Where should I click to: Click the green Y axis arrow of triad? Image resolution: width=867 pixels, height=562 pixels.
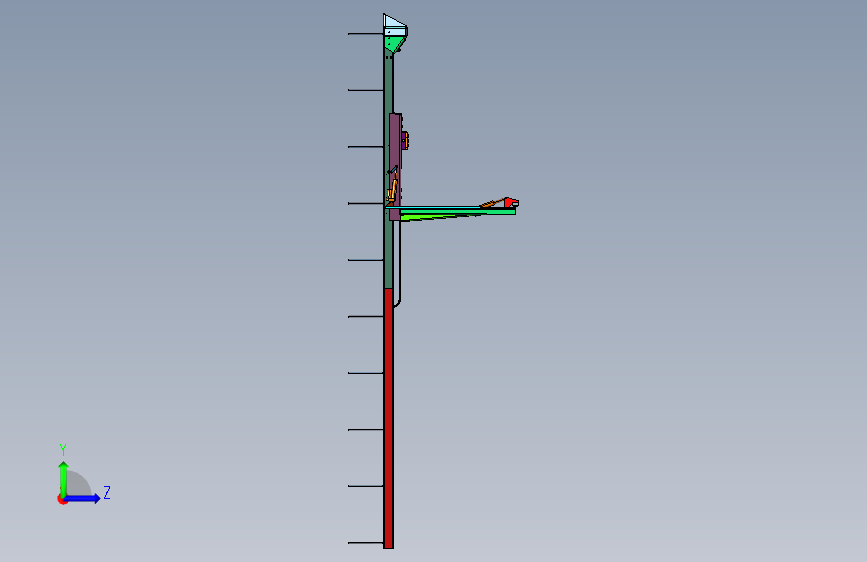coord(64,478)
